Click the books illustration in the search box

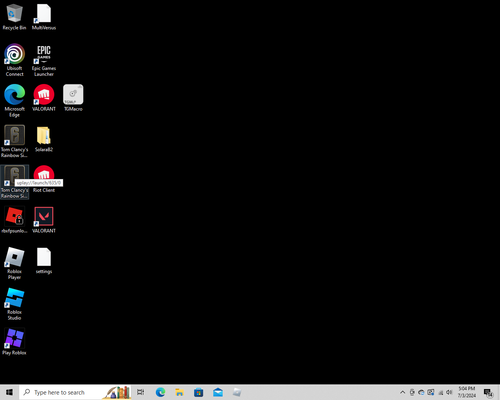(117, 392)
